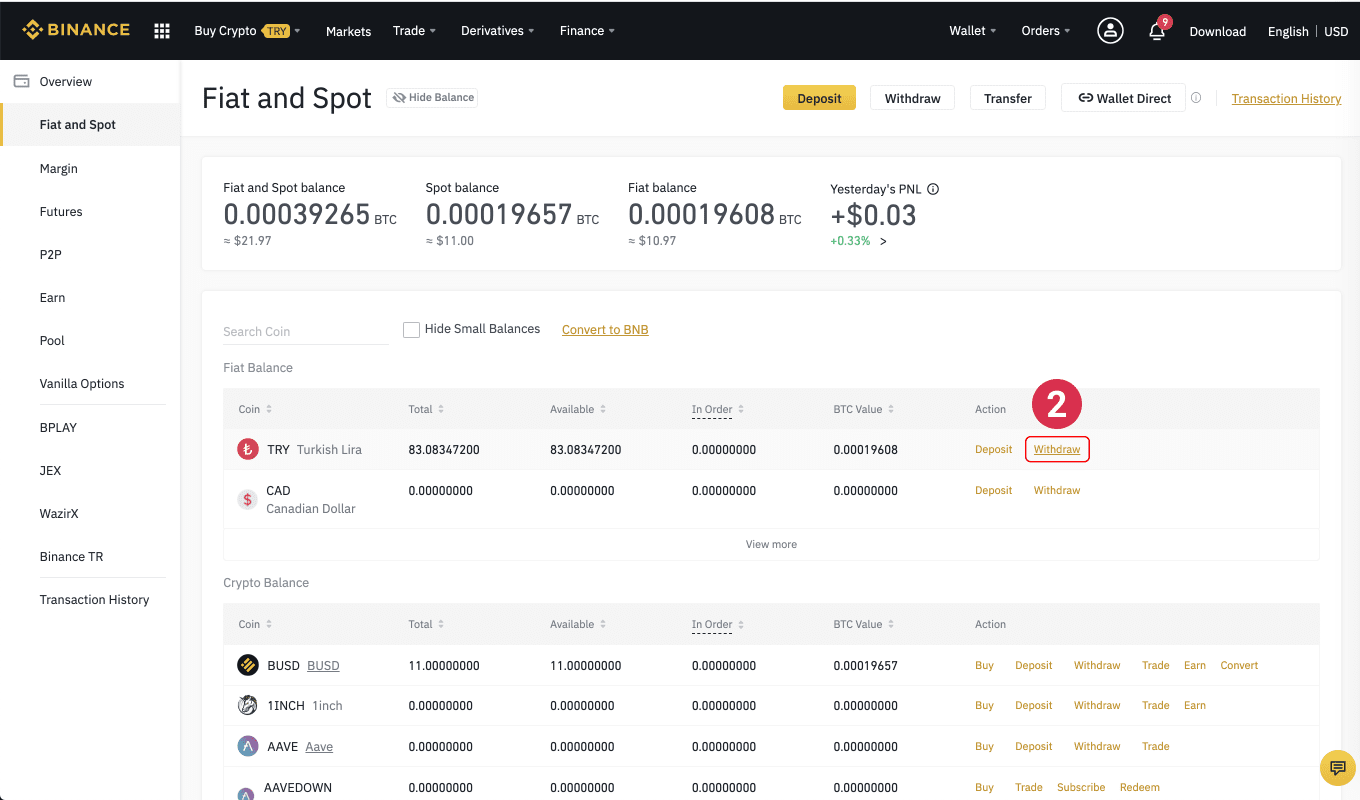This screenshot has width=1360, height=800.
Task: Open the Wallet dropdown
Action: [972, 31]
